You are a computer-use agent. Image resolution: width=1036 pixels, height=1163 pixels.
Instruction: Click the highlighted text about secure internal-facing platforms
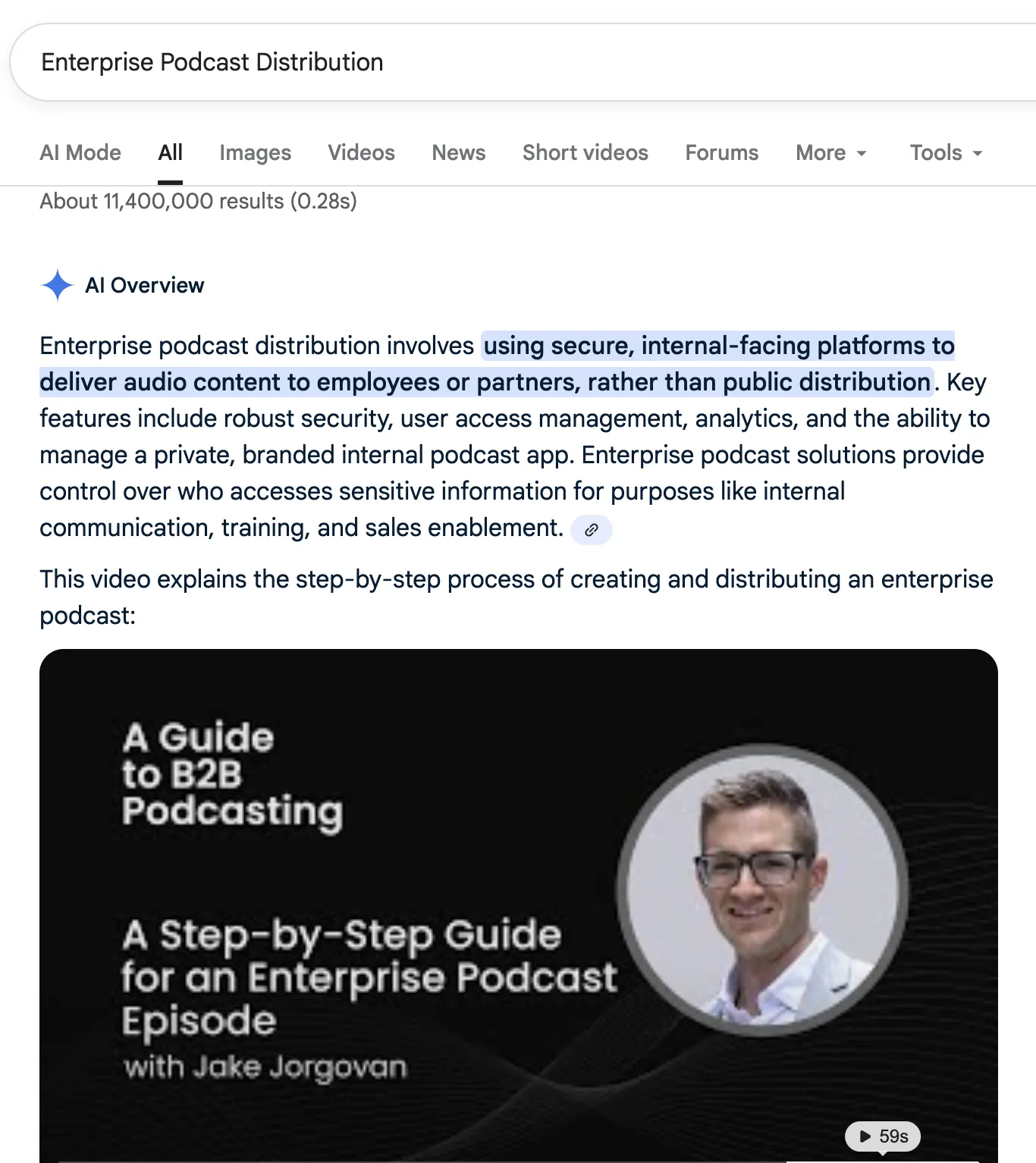click(497, 364)
